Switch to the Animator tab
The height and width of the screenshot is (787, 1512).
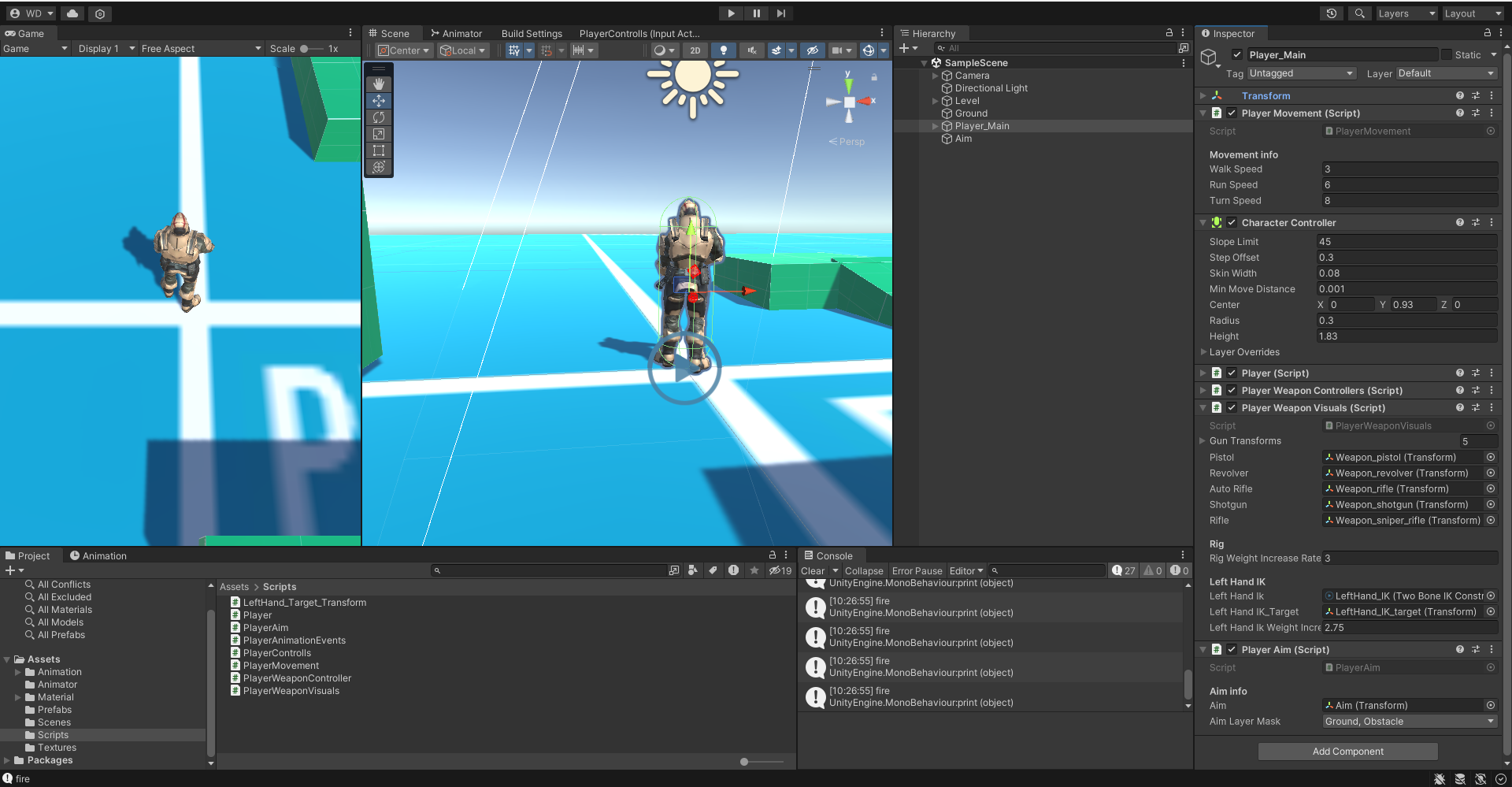click(x=456, y=33)
